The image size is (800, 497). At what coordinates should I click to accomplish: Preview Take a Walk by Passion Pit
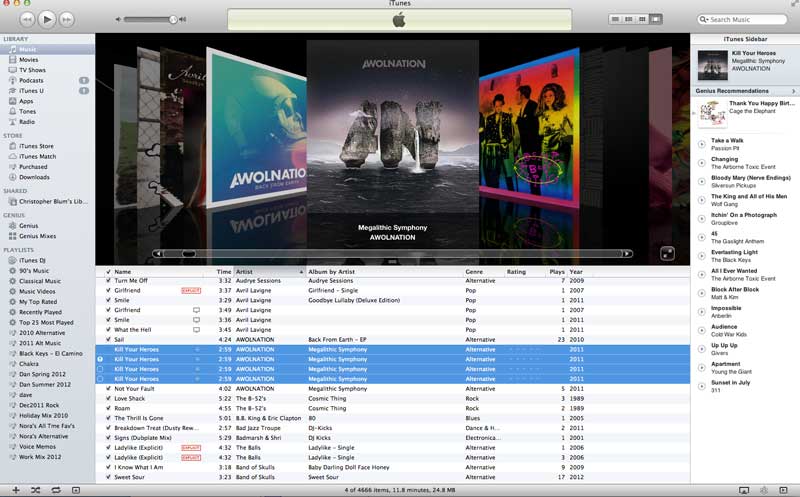coord(702,144)
